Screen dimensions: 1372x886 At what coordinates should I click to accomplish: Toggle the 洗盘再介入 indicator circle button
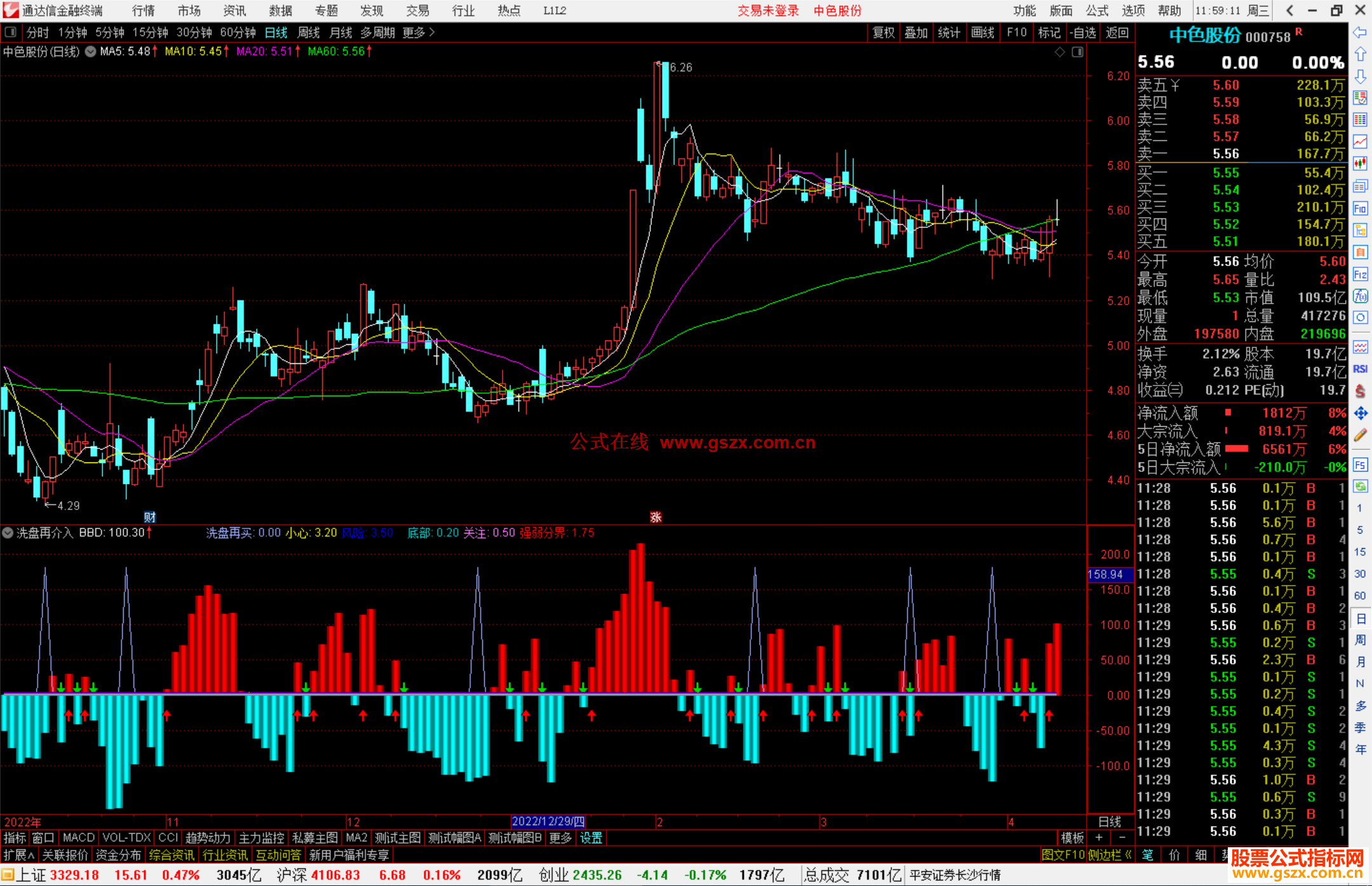pyautogui.click(x=8, y=533)
